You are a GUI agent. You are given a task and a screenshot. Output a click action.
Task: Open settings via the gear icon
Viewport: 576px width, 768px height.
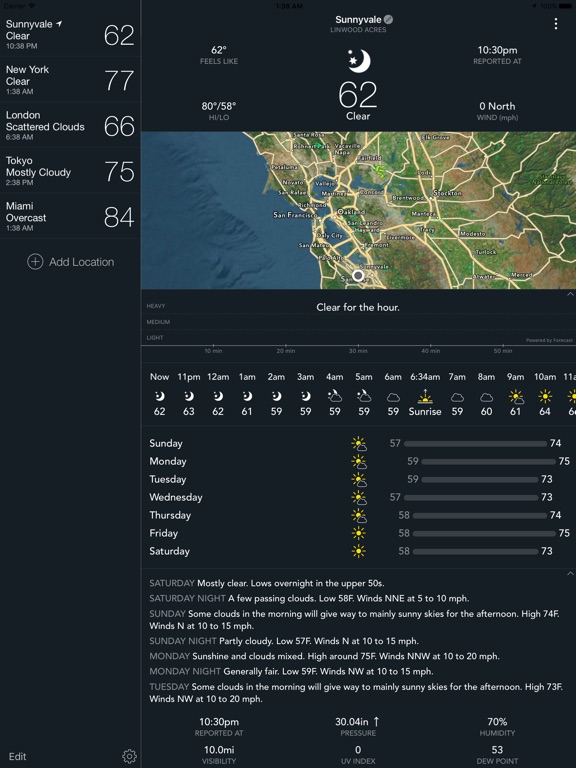tap(129, 756)
